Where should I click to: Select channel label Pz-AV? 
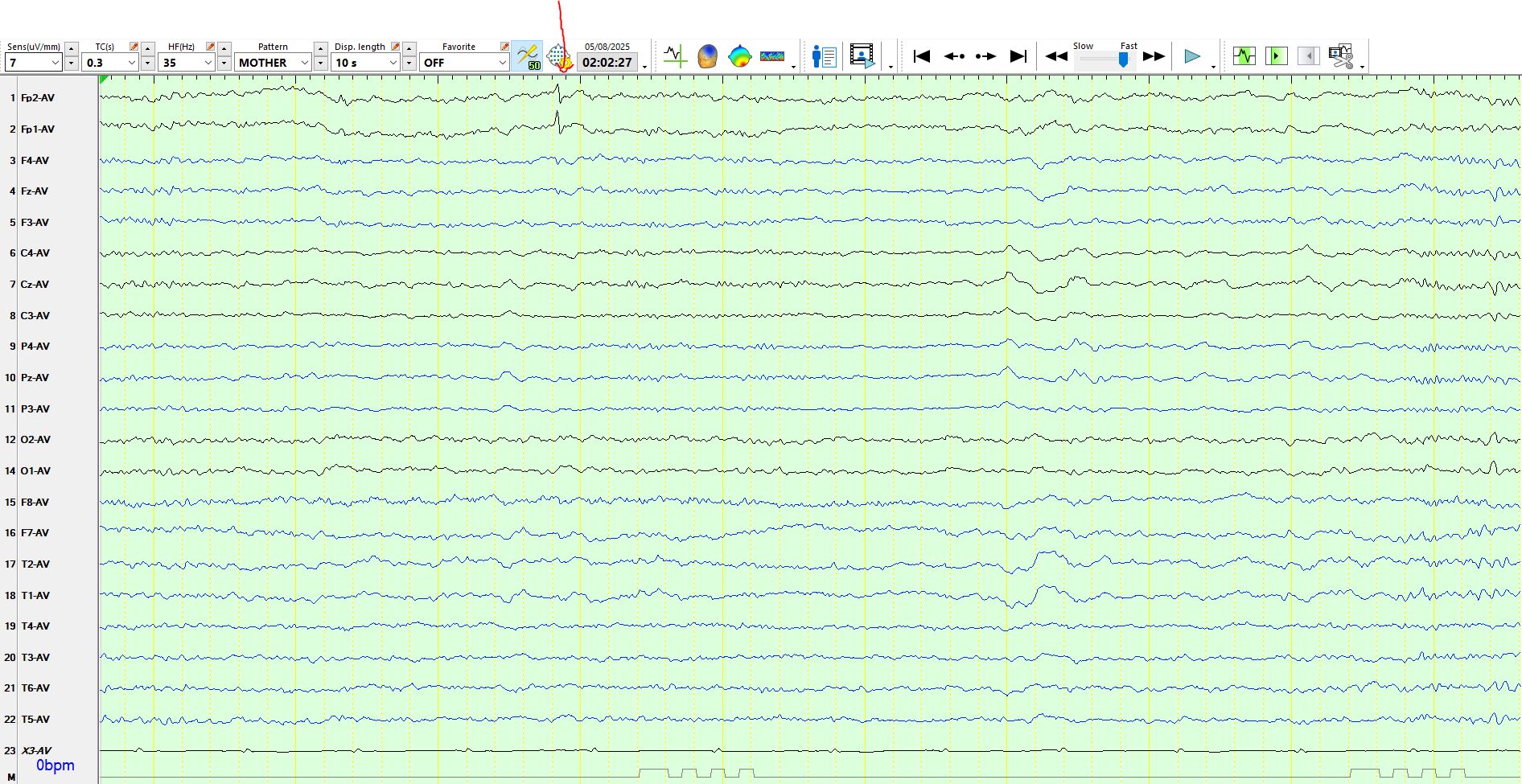pos(35,378)
